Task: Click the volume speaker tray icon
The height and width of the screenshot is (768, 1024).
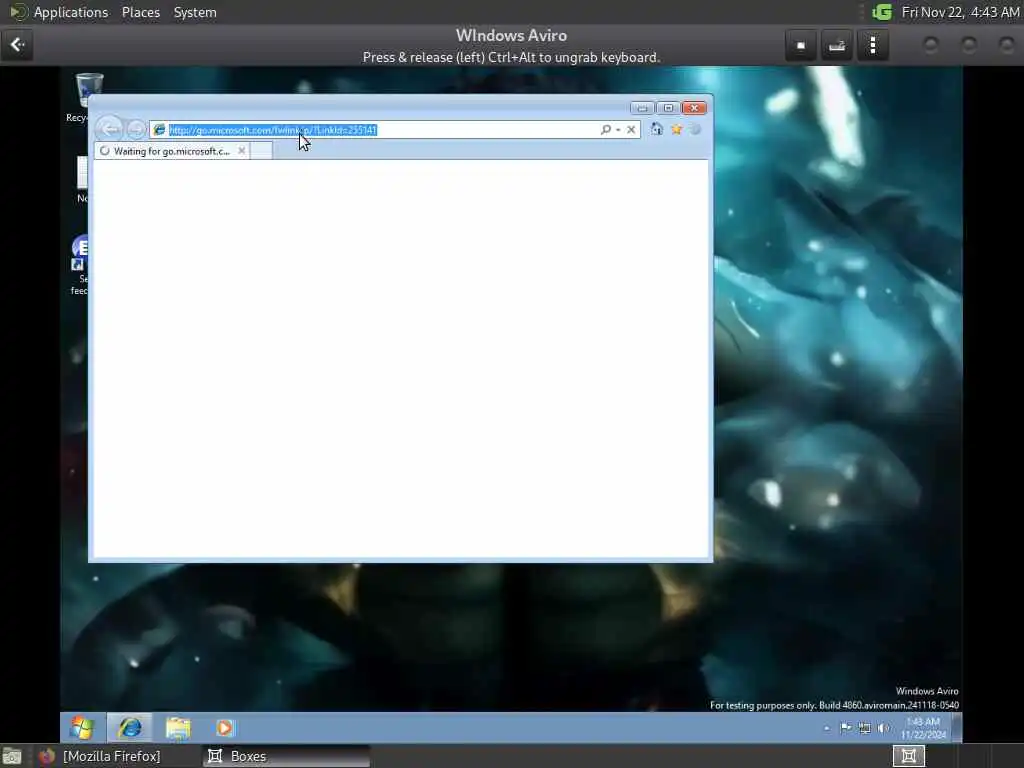Action: [884, 728]
